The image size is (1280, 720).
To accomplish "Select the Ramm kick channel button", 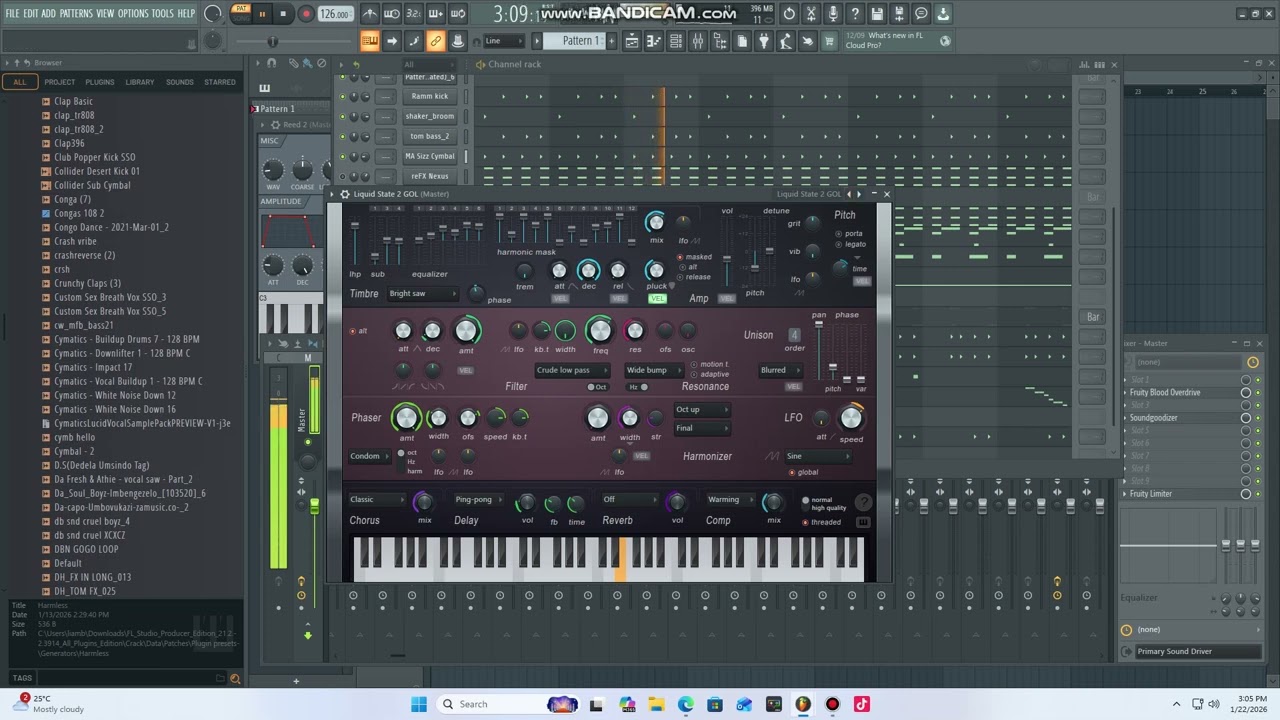I will coord(429,96).
